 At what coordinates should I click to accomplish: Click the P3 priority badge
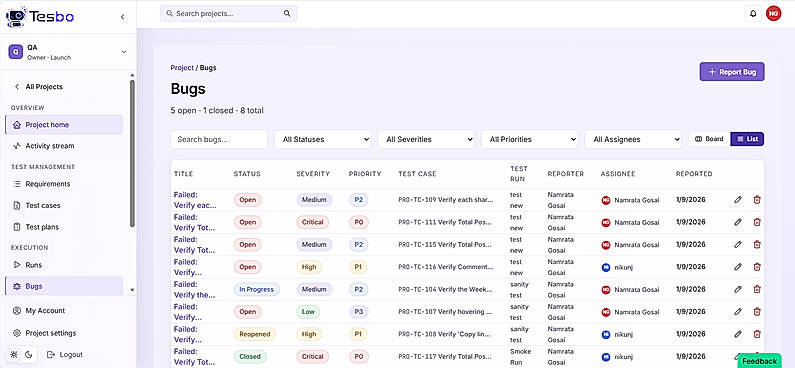click(x=358, y=312)
